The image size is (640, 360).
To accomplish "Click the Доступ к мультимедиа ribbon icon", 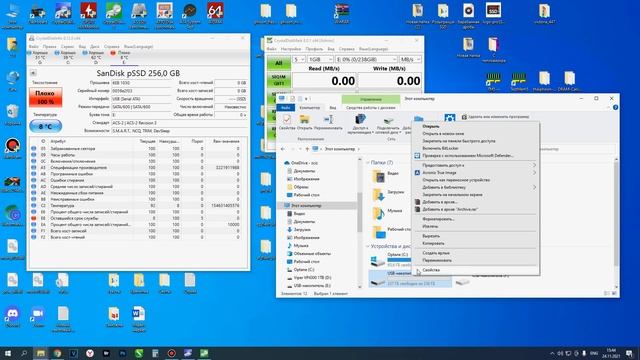I will tap(360, 124).
